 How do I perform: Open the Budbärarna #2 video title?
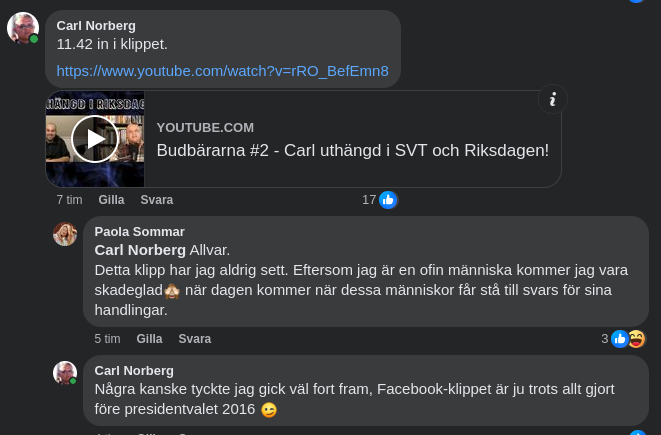point(352,150)
